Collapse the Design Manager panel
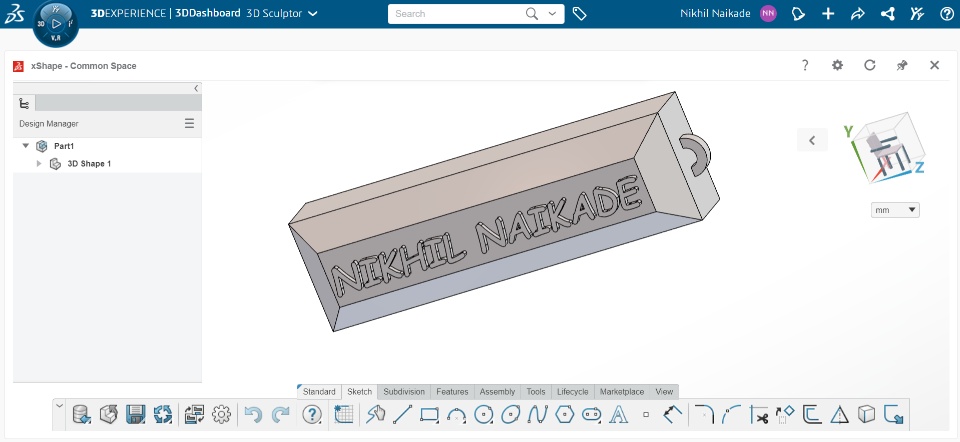Screen dimensions: 960x442 pyautogui.click(x=196, y=88)
